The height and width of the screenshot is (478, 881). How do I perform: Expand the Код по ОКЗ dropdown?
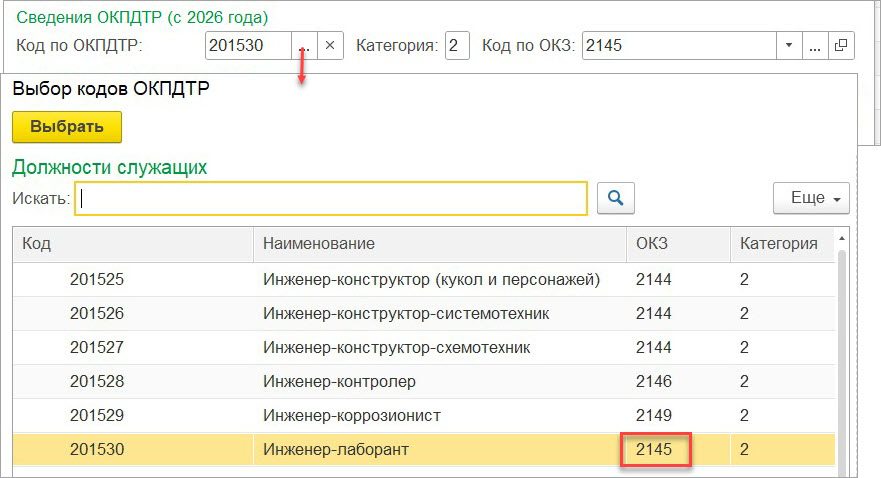click(x=788, y=46)
